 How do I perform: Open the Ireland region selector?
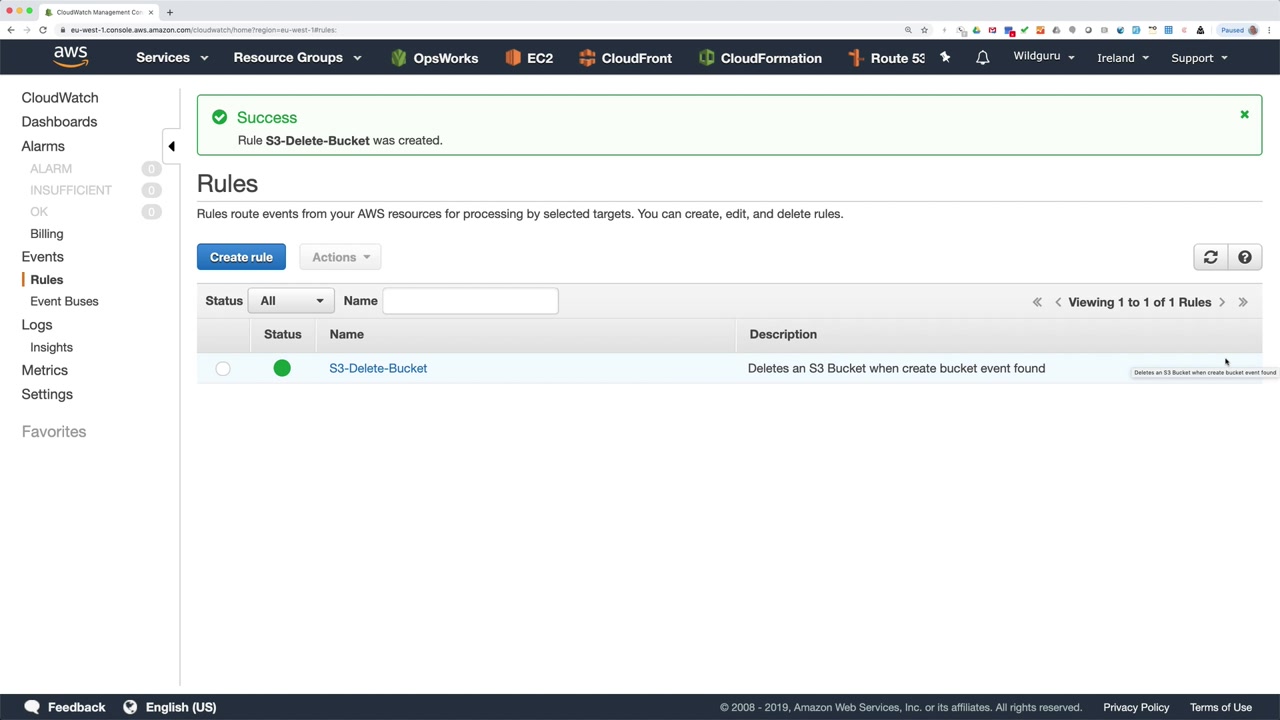(x=1123, y=58)
